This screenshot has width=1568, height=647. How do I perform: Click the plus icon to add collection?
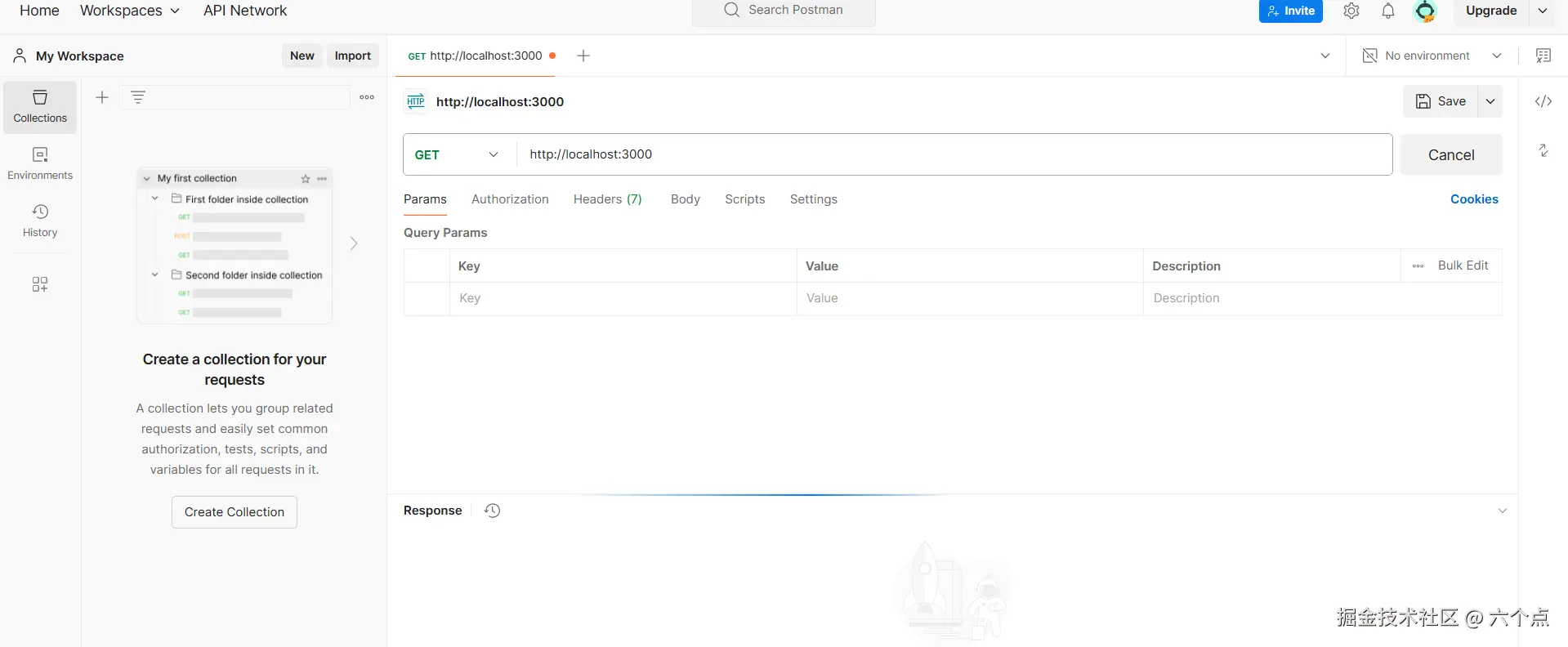point(102,98)
